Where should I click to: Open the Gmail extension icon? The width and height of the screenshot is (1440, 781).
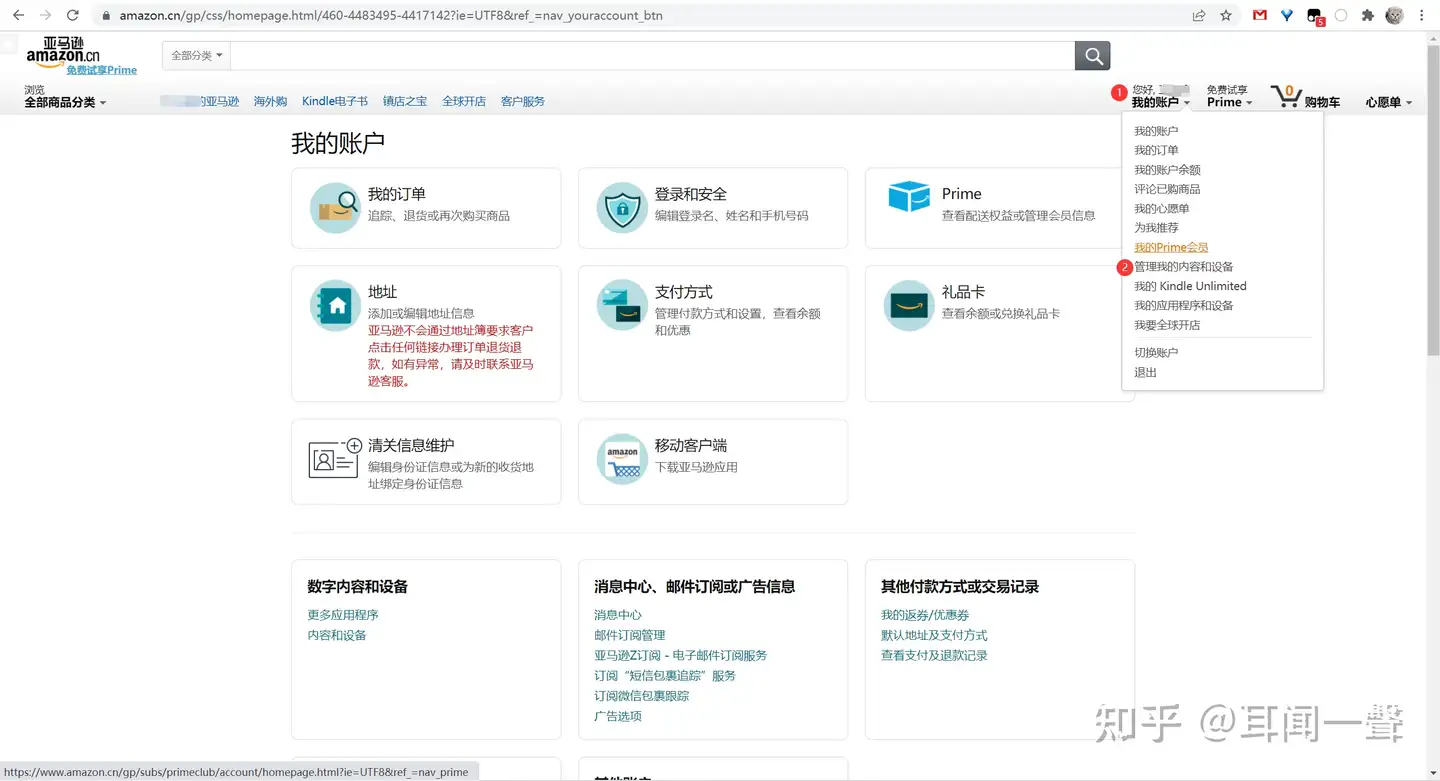point(1260,15)
